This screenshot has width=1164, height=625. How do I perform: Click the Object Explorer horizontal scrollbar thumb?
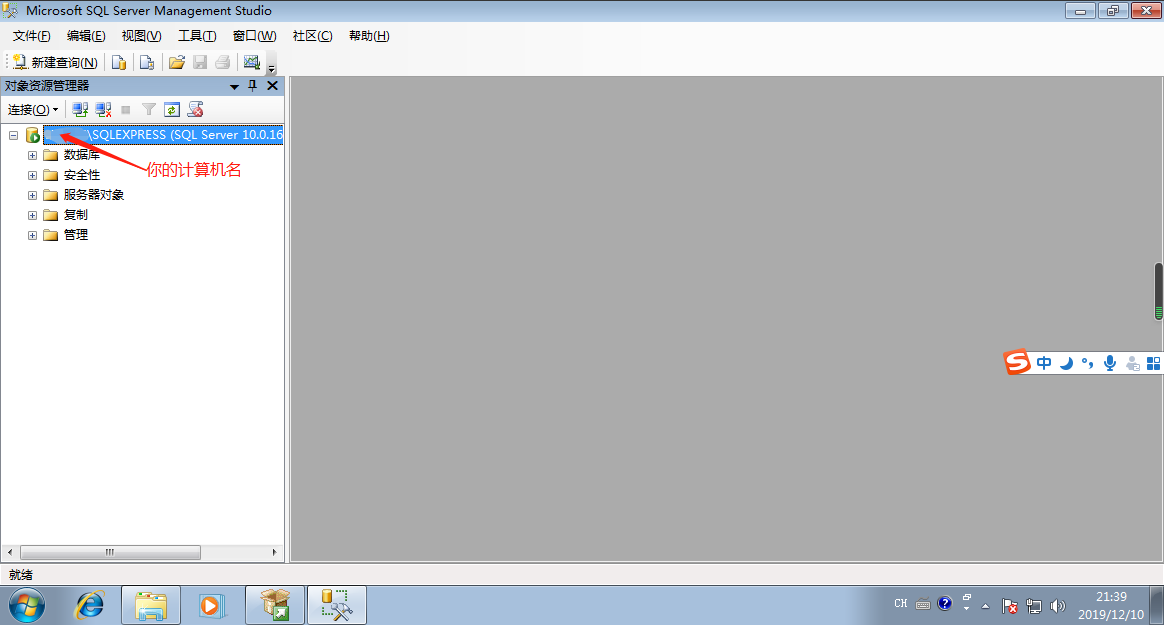[110, 552]
